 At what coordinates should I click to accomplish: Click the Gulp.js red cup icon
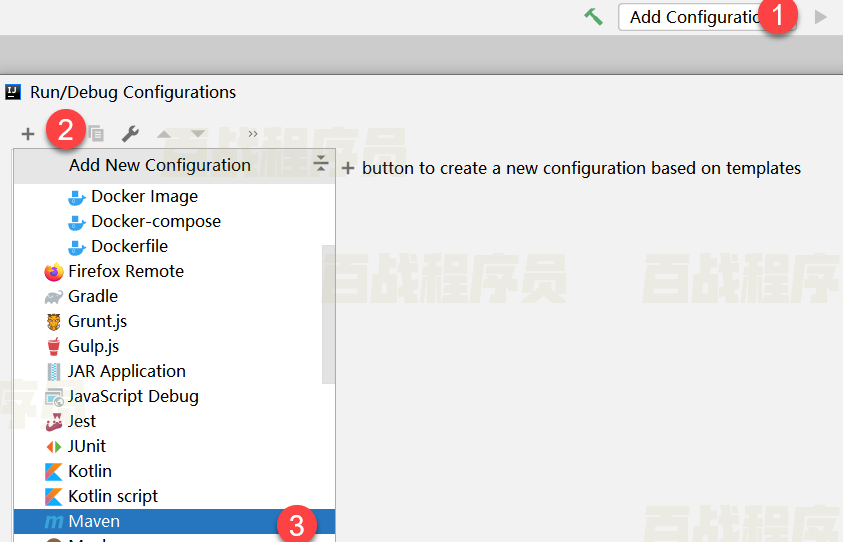[x=54, y=347]
